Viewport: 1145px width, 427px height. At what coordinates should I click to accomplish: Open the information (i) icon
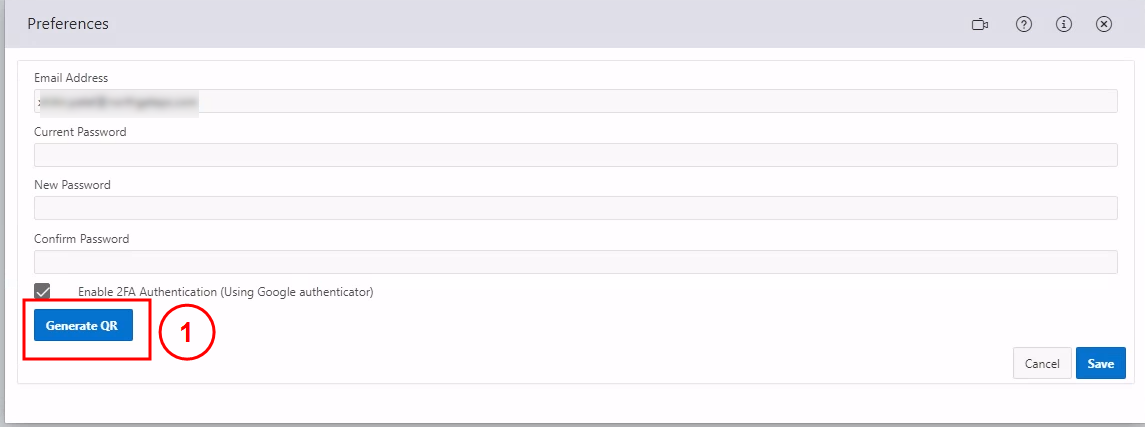(1064, 24)
